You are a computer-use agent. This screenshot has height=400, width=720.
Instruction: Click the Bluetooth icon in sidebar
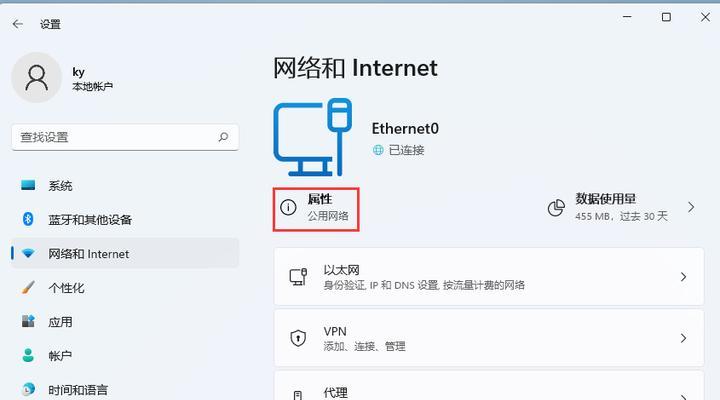(28, 219)
